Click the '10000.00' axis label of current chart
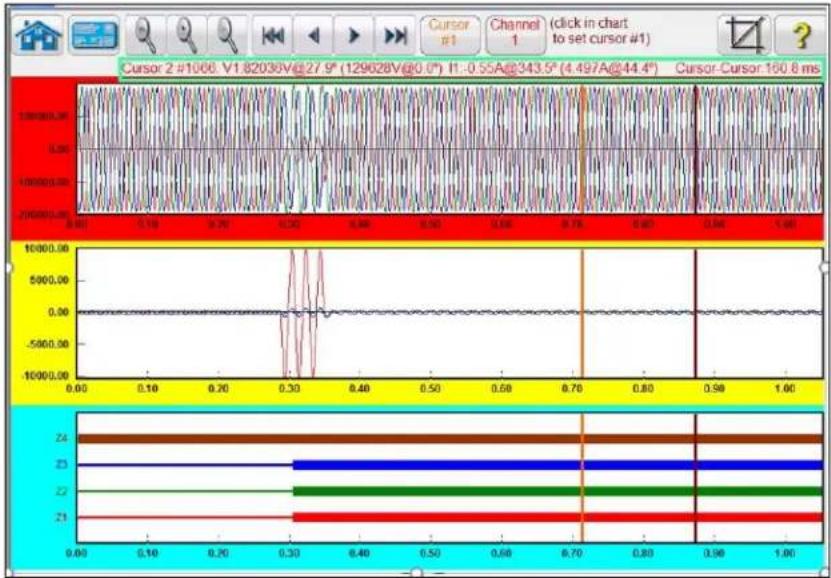The image size is (831, 578). pos(45,248)
